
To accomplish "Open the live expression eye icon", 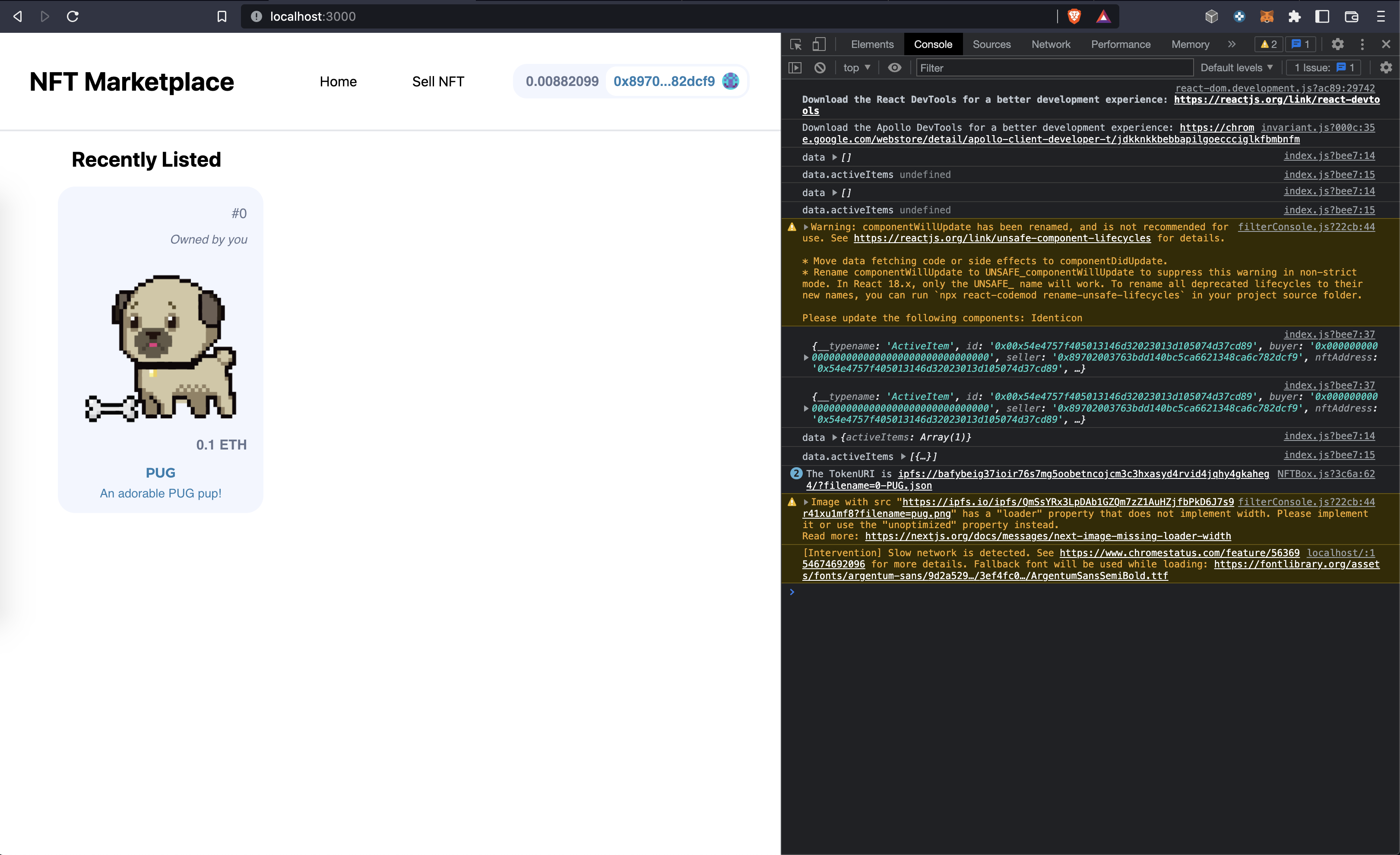I will click(895, 68).
